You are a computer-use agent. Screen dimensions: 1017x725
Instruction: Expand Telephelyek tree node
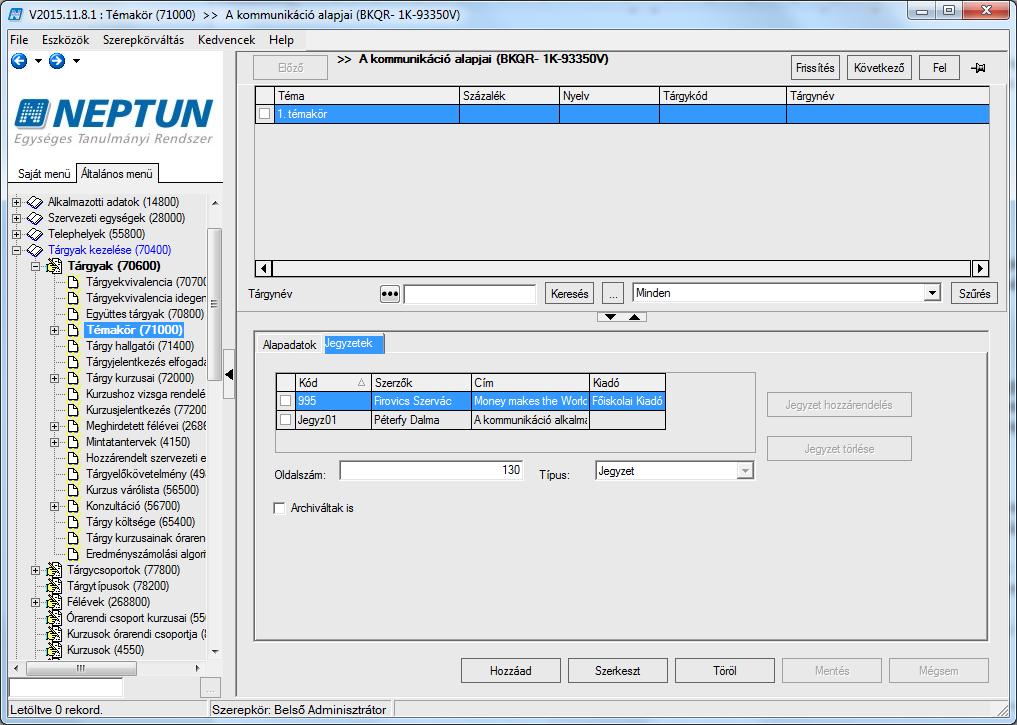(x=17, y=234)
